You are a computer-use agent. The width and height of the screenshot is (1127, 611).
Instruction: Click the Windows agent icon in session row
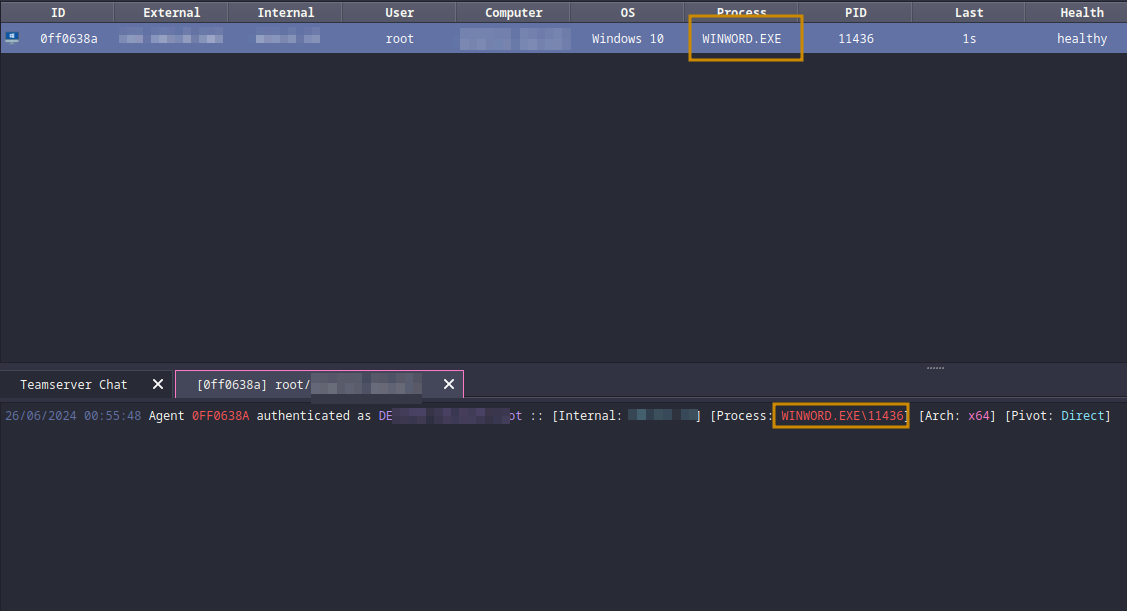pyautogui.click(x=12, y=38)
